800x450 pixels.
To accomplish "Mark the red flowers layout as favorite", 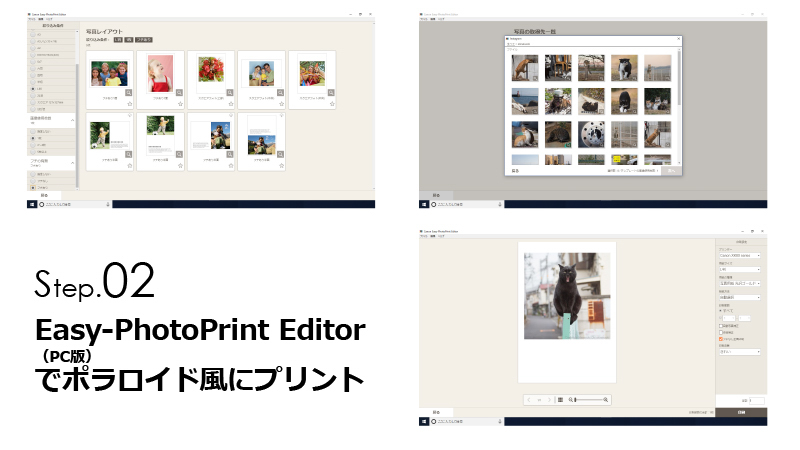I will [x=231, y=104].
